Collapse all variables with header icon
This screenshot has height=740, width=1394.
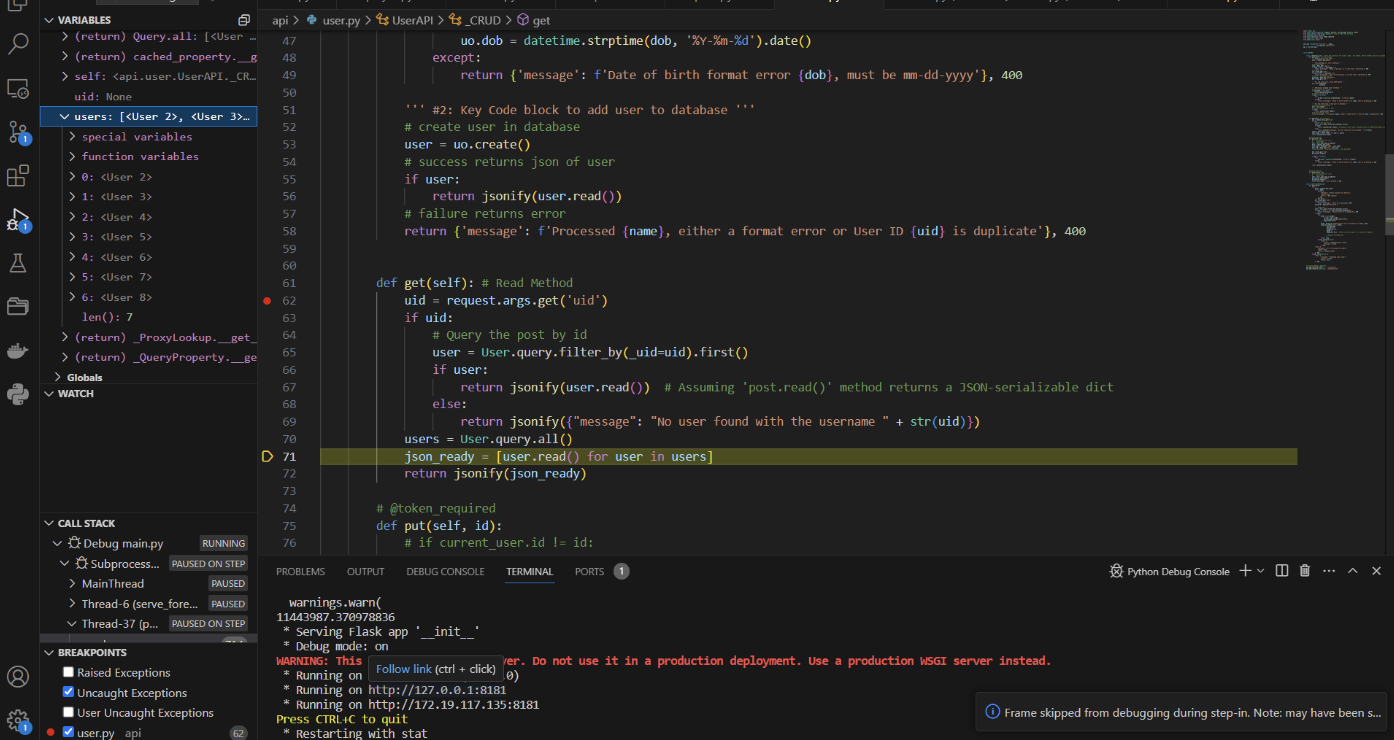pyautogui.click(x=244, y=20)
